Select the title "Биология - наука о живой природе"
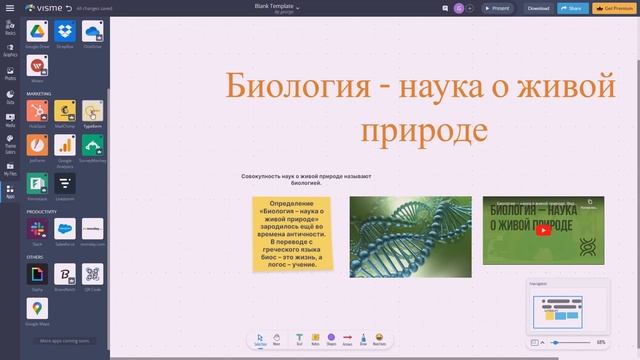 pos(421,108)
